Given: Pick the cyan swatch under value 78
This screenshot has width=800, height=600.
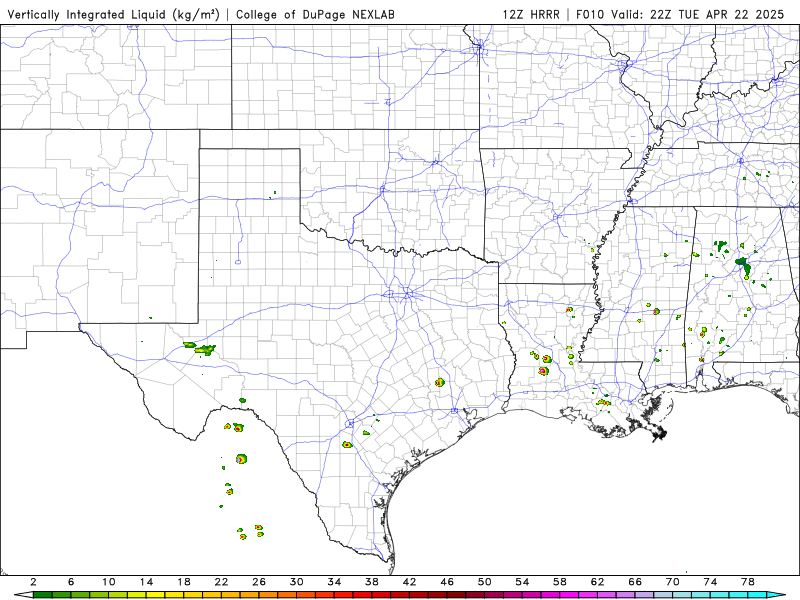Looking at the screenshot, I should click(757, 595).
